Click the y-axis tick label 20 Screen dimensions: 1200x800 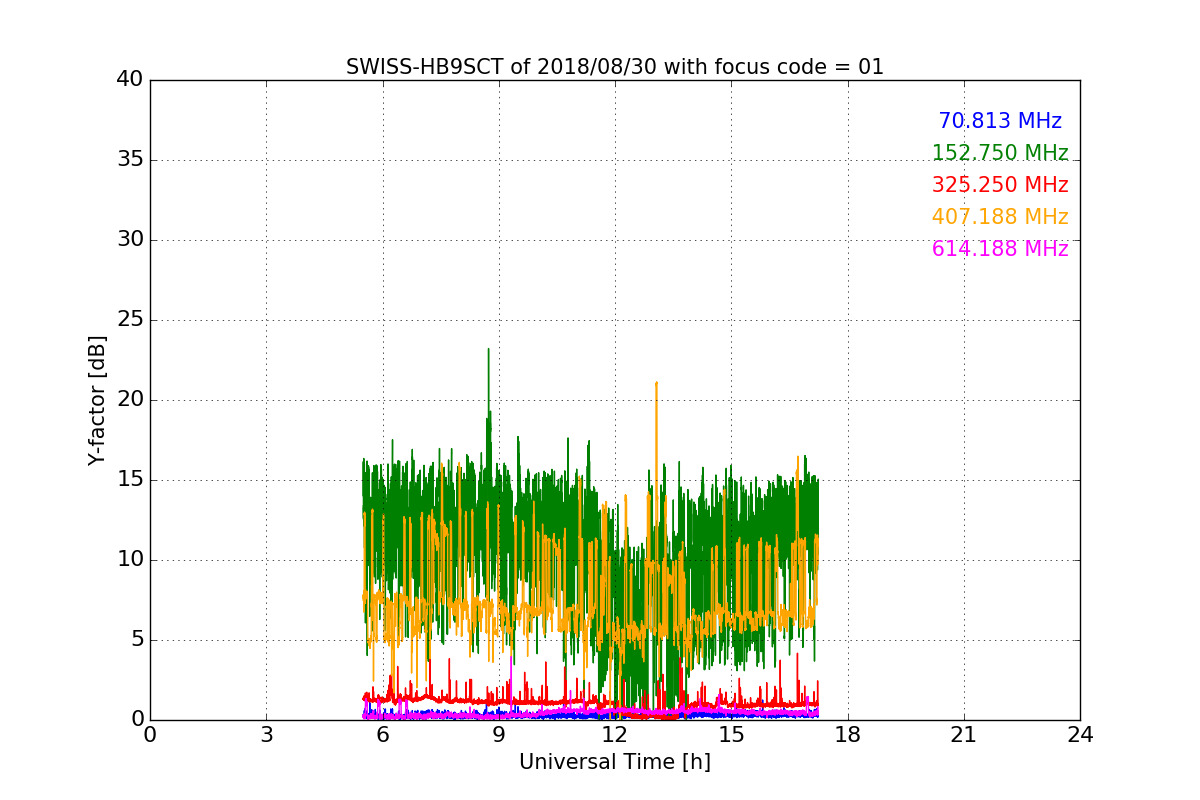[130, 400]
